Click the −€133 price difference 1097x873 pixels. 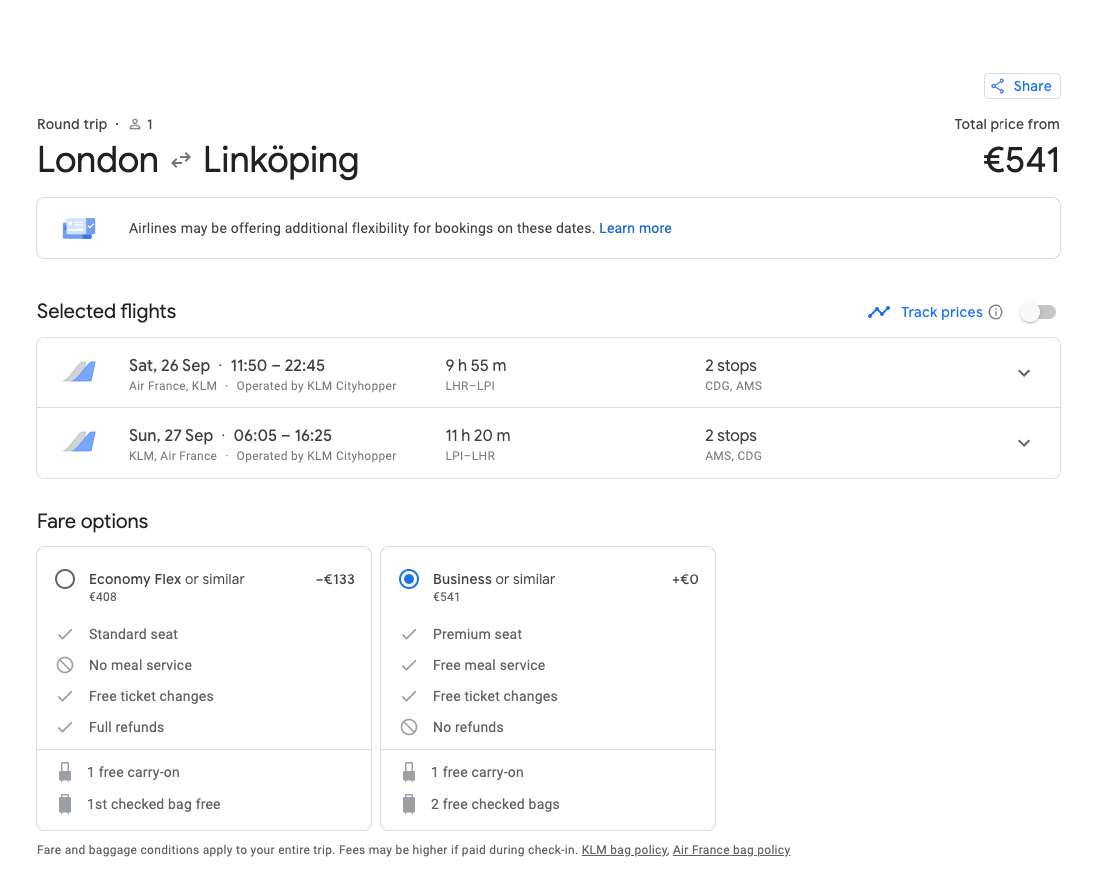tap(335, 579)
